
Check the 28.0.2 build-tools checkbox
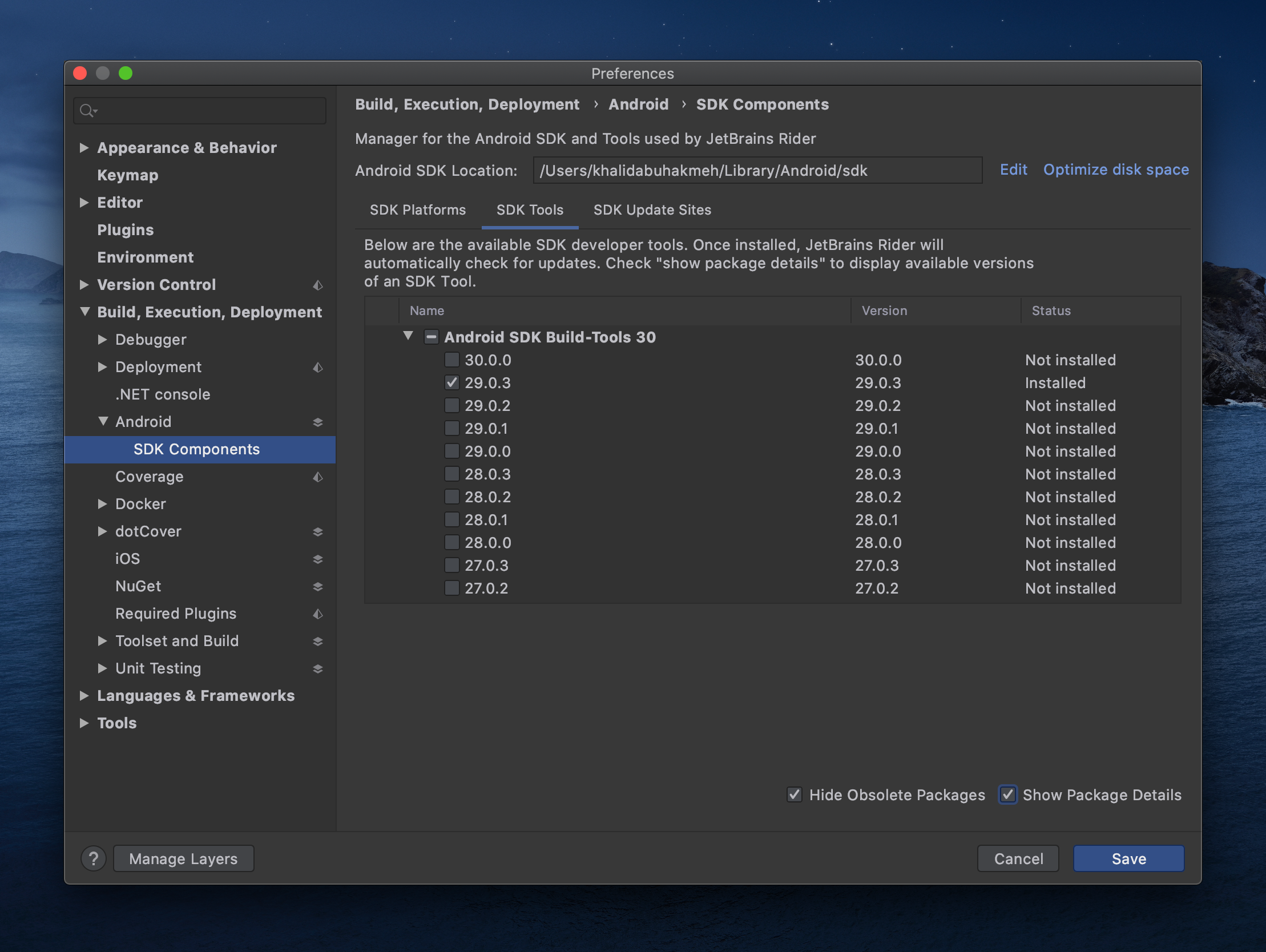452,497
